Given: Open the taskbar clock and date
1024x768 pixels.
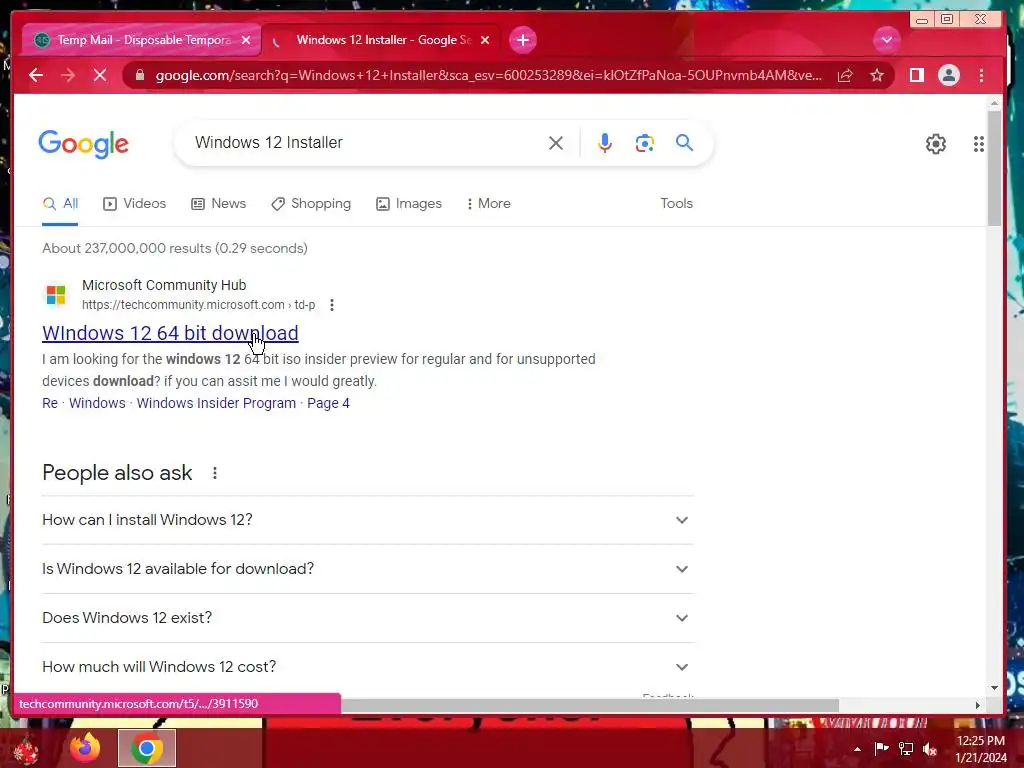Looking at the screenshot, I should 981,749.
